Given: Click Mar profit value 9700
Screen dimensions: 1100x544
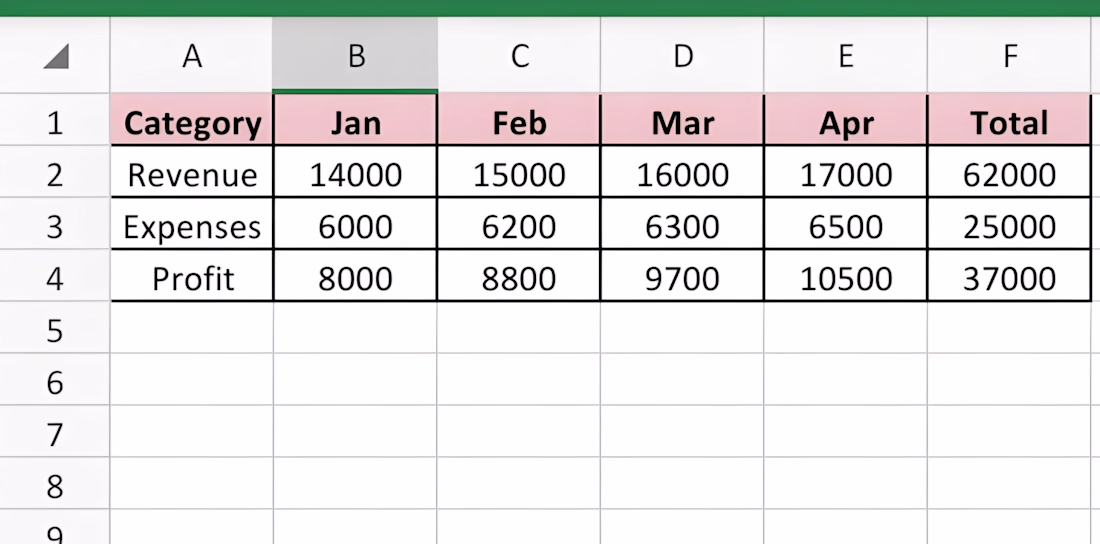Looking at the screenshot, I should [x=682, y=279].
